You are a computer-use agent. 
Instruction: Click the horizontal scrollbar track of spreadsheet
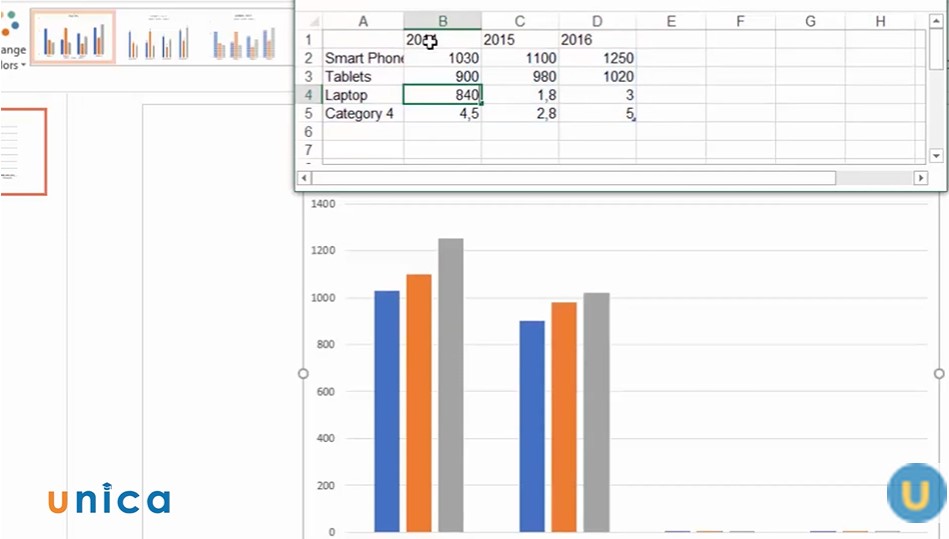tap(875, 178)
